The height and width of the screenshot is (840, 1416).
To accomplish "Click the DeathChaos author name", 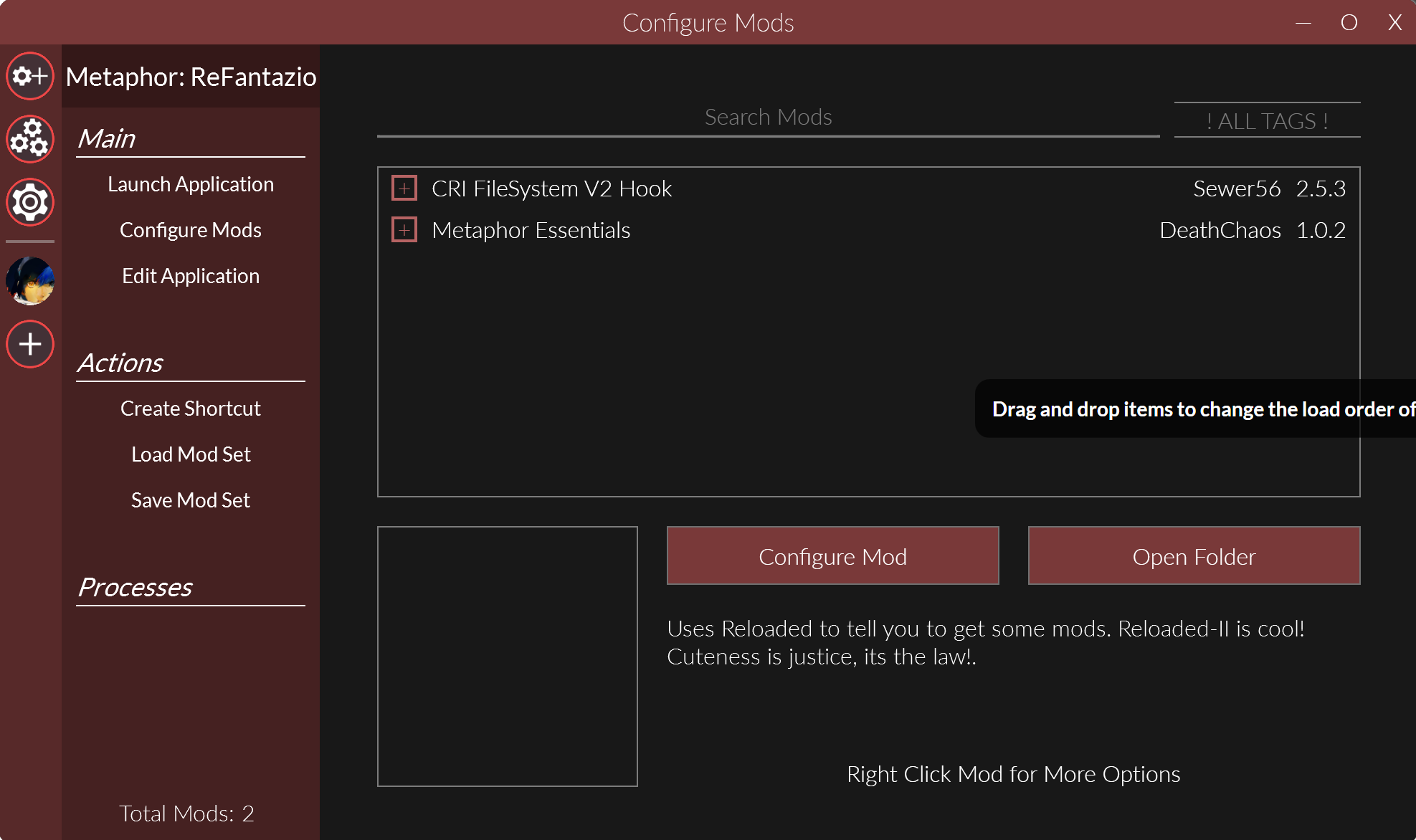I will click(x=1220, y=230).
